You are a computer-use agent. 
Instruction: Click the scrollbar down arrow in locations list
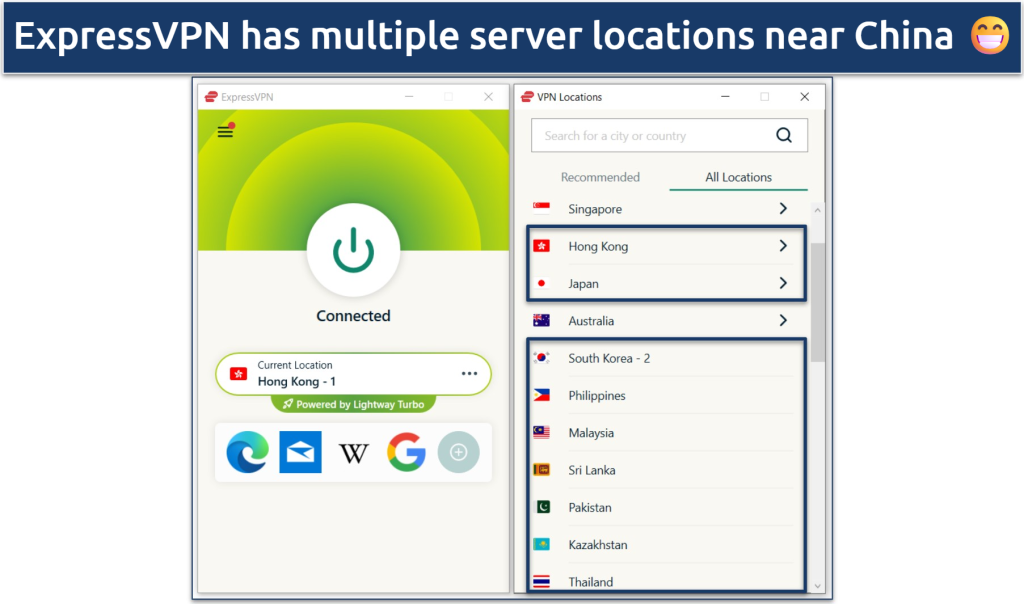818,586
